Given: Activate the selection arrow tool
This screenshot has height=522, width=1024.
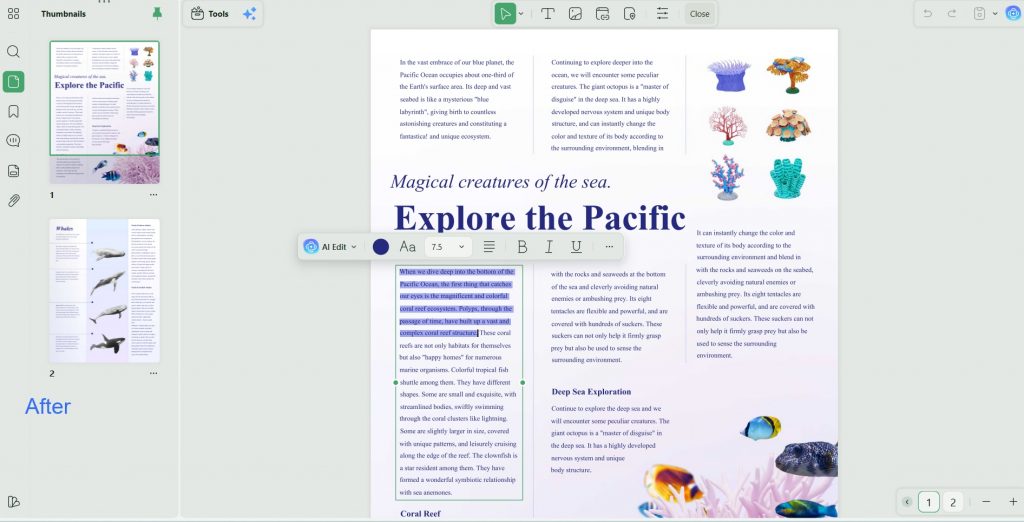Looking at the screenshot, I should coord(505,14).
